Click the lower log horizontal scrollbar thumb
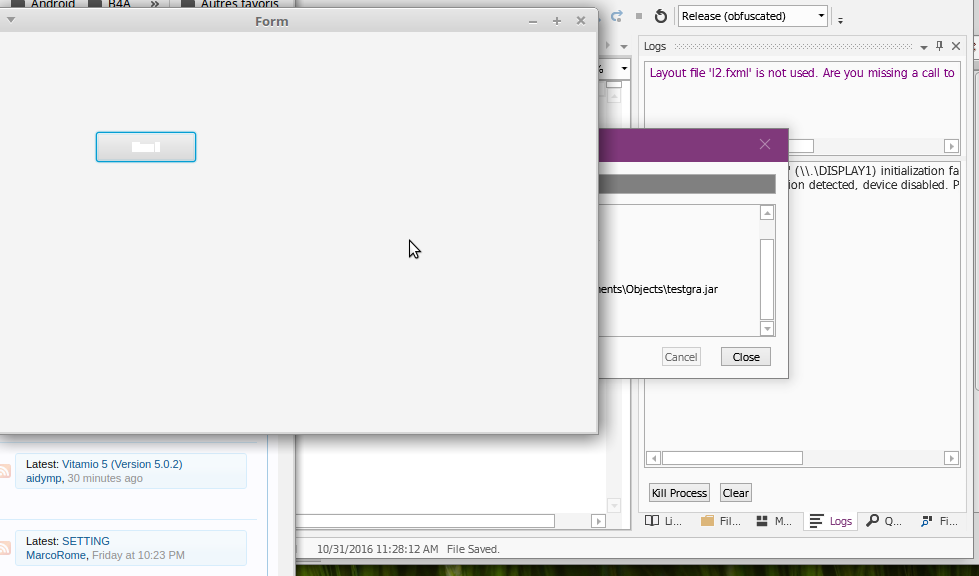The image size is (979, 576). coord(732,459)
